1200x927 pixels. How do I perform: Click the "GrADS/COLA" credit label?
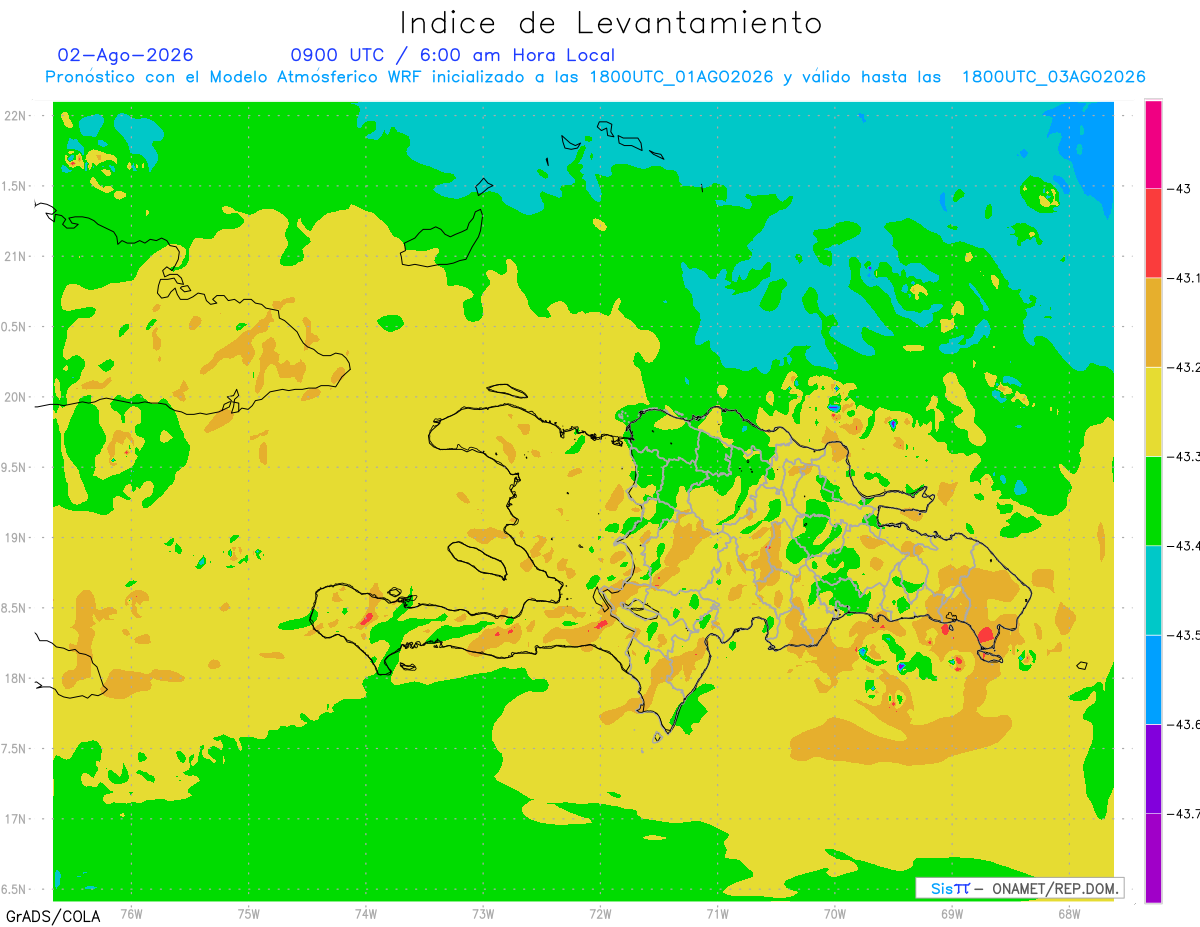pyautogui.click(x=53, y=916)
